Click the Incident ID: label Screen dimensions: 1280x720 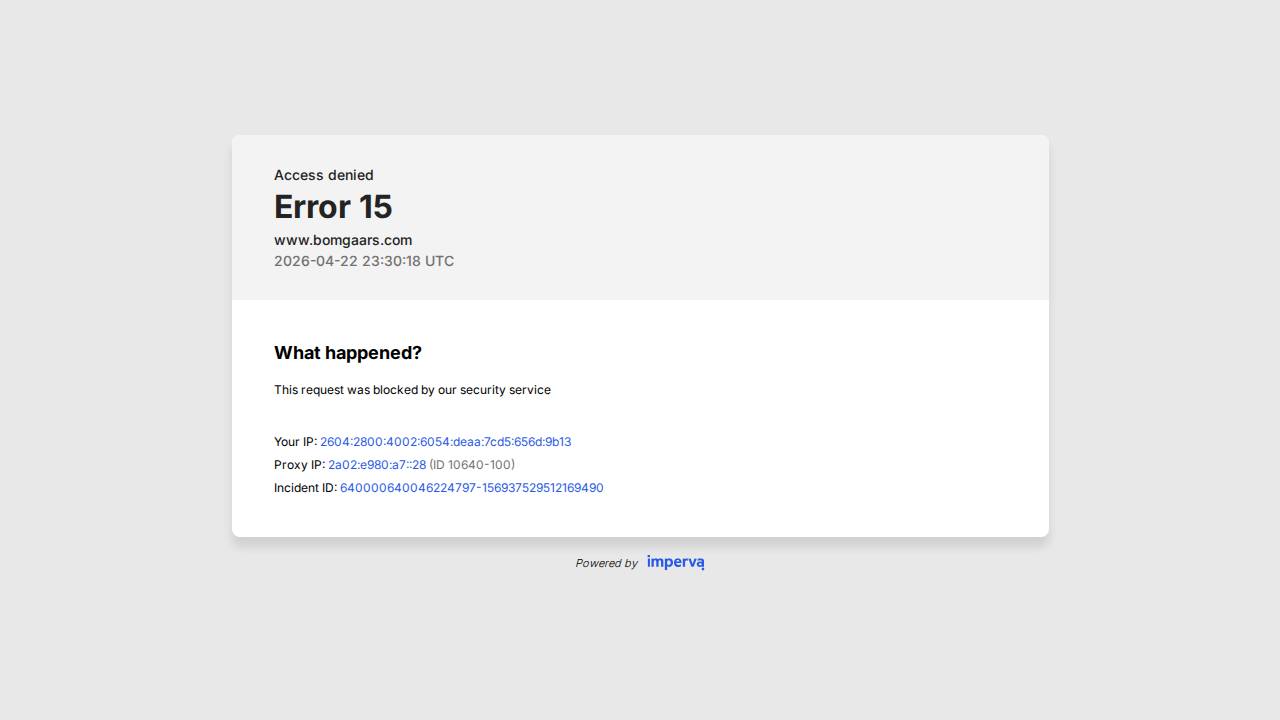click(x=305, y=488)
